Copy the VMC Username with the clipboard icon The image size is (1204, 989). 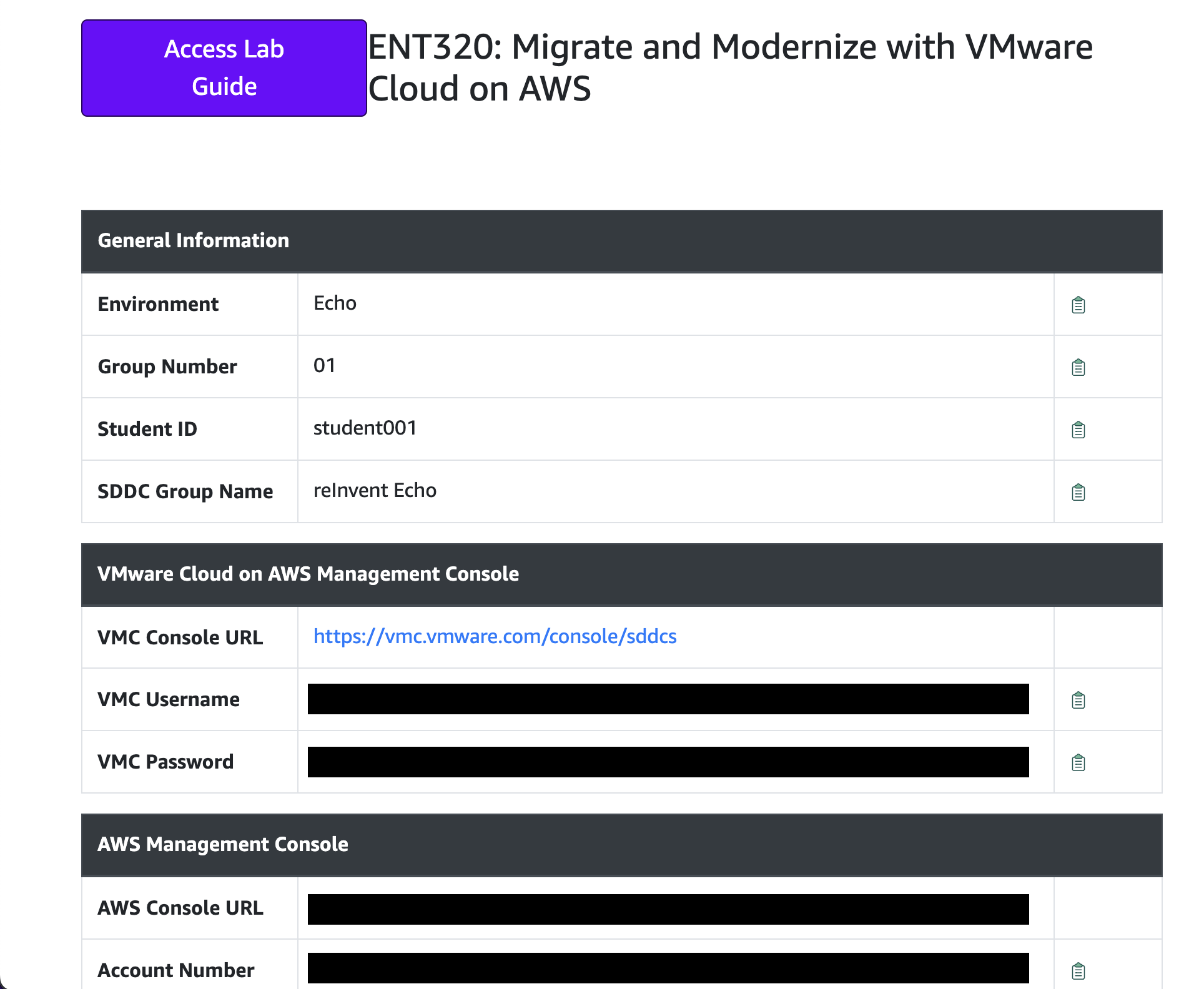pos(1077,699)
